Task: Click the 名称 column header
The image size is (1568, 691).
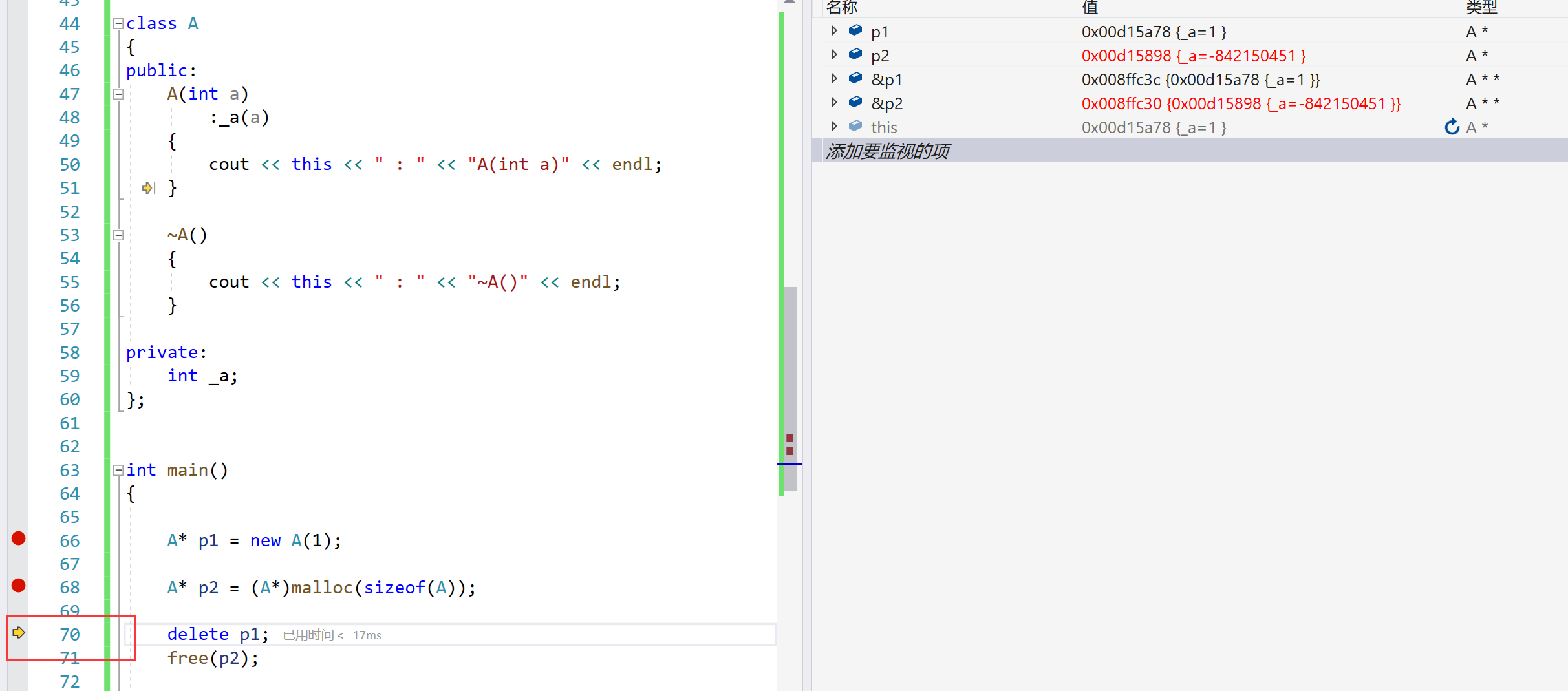Action: [841, 8]
